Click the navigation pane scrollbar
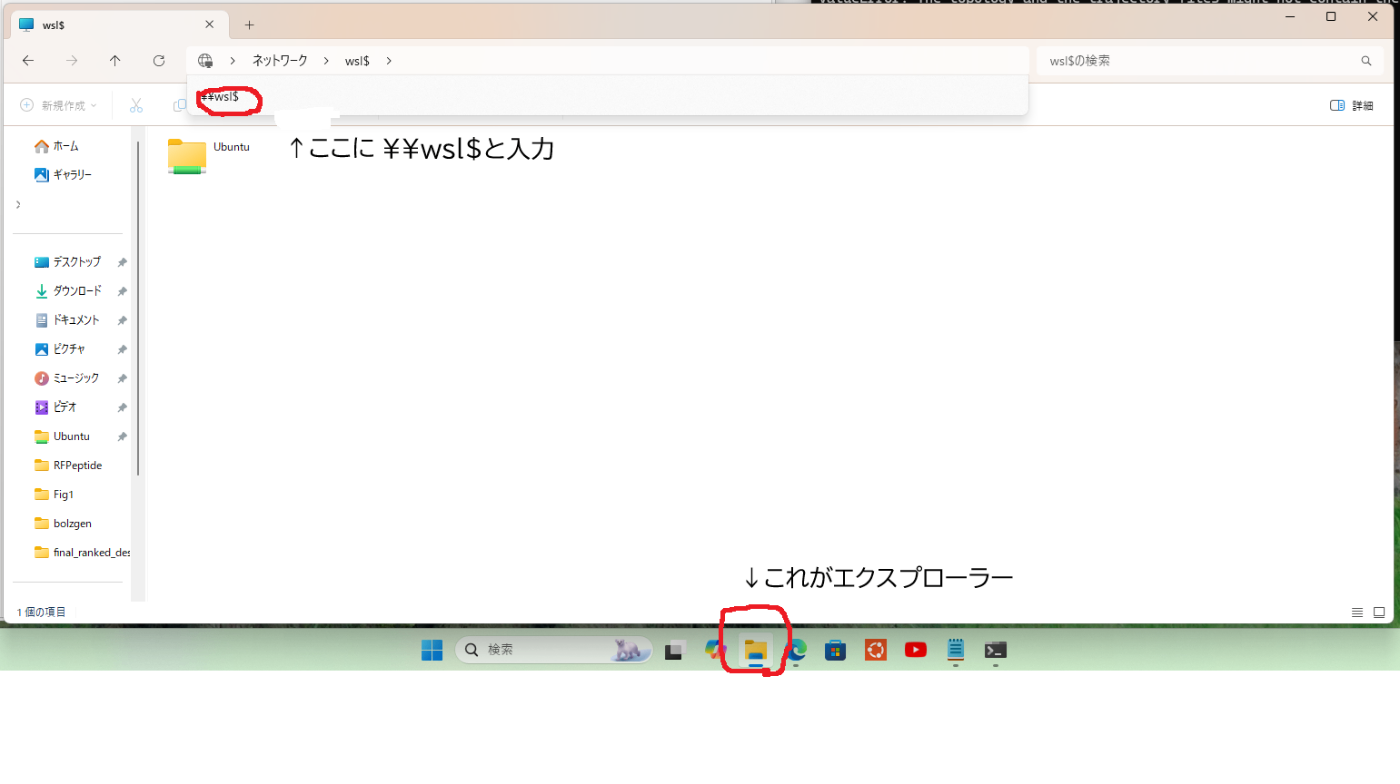This screenshot has height=784, width=1400. point(138,307)
